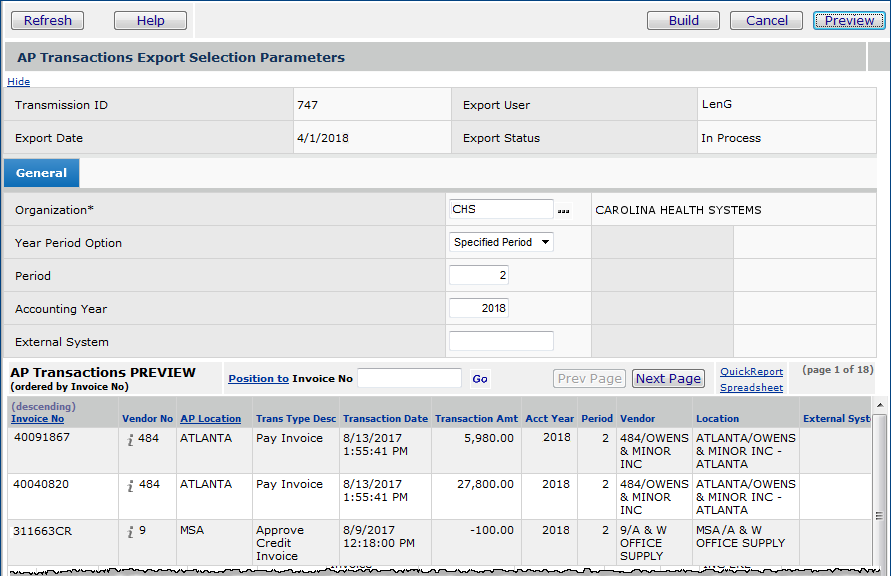
Task: Click info icon for invoice 40091867
Action: (x=130, y=439)
